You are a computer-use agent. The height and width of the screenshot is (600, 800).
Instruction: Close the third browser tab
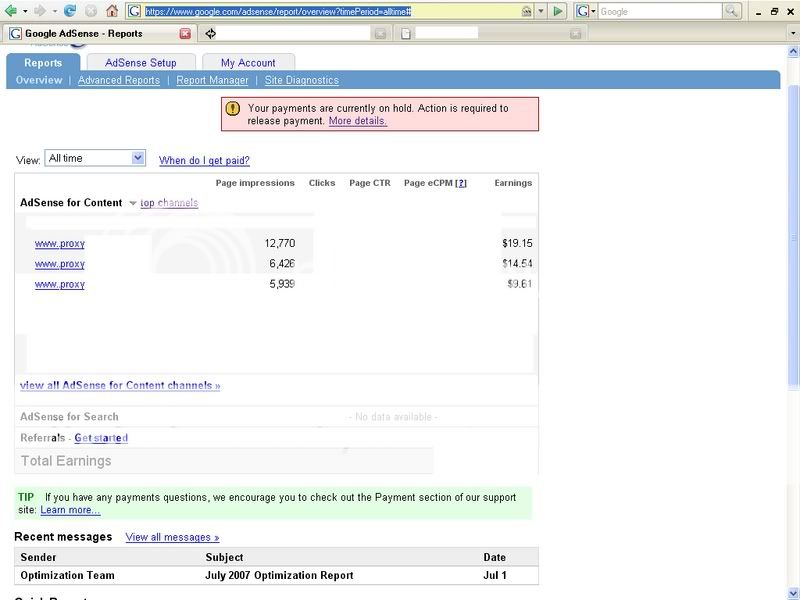point(576,34)
